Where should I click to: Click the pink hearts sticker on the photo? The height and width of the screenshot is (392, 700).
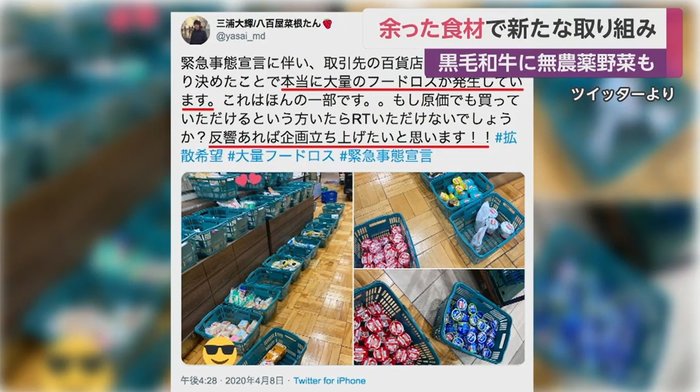pyautogui.click(x=248, y=179)
